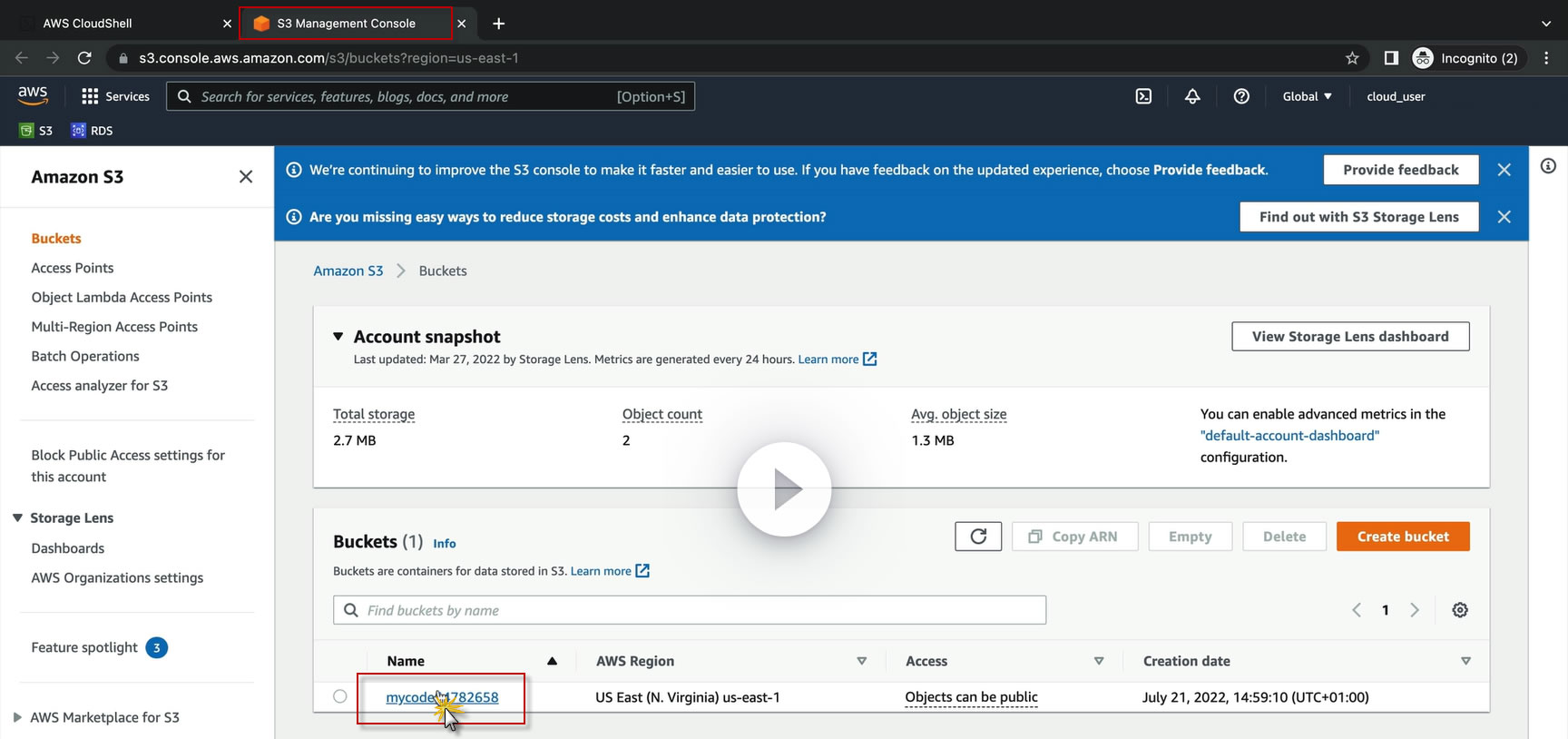The width and height of the screenshot is (1568, 739).
Task: Open a new browser tab
Action: (x=498, y=24)
